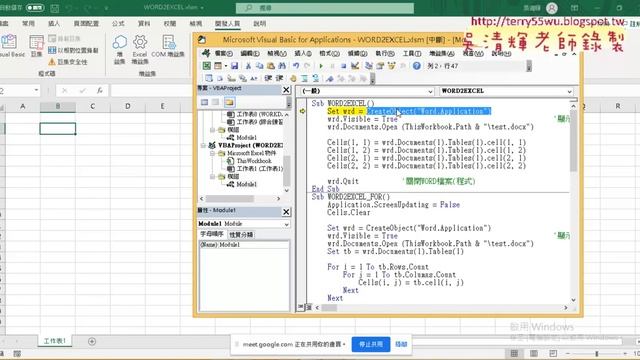The width and height of the screenshot is (640, 360).
Task: Adjust Excel zoom slider in status bar
Action: click(596, 353)
